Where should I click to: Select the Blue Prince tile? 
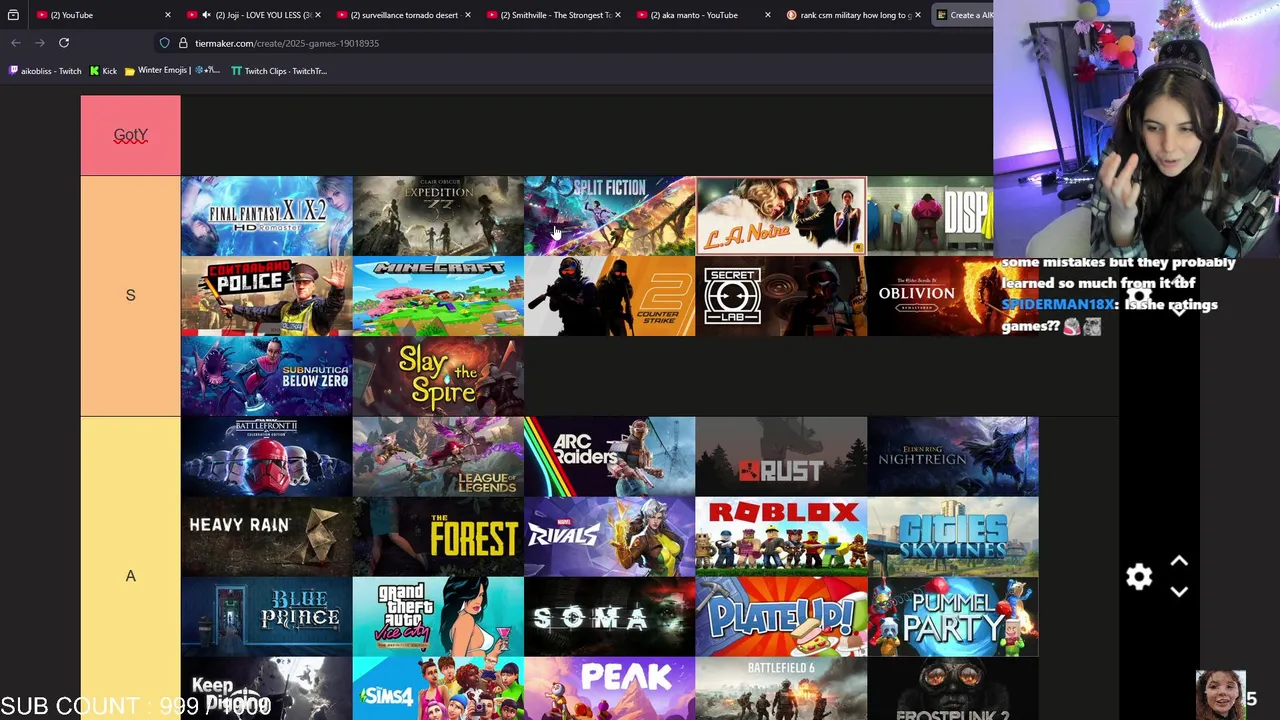point(267,617)
